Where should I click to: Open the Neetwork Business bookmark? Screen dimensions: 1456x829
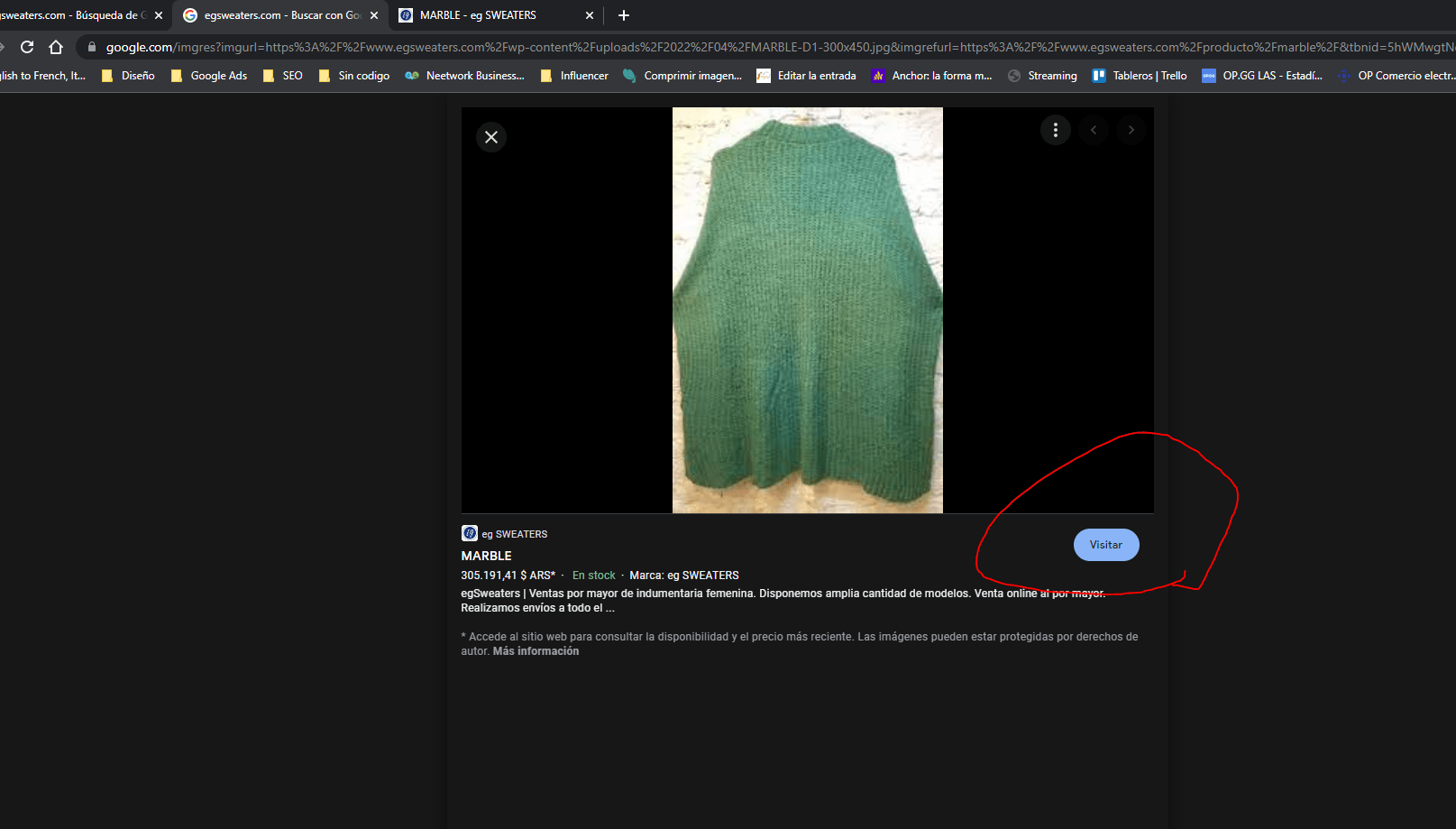pos(464,76)
